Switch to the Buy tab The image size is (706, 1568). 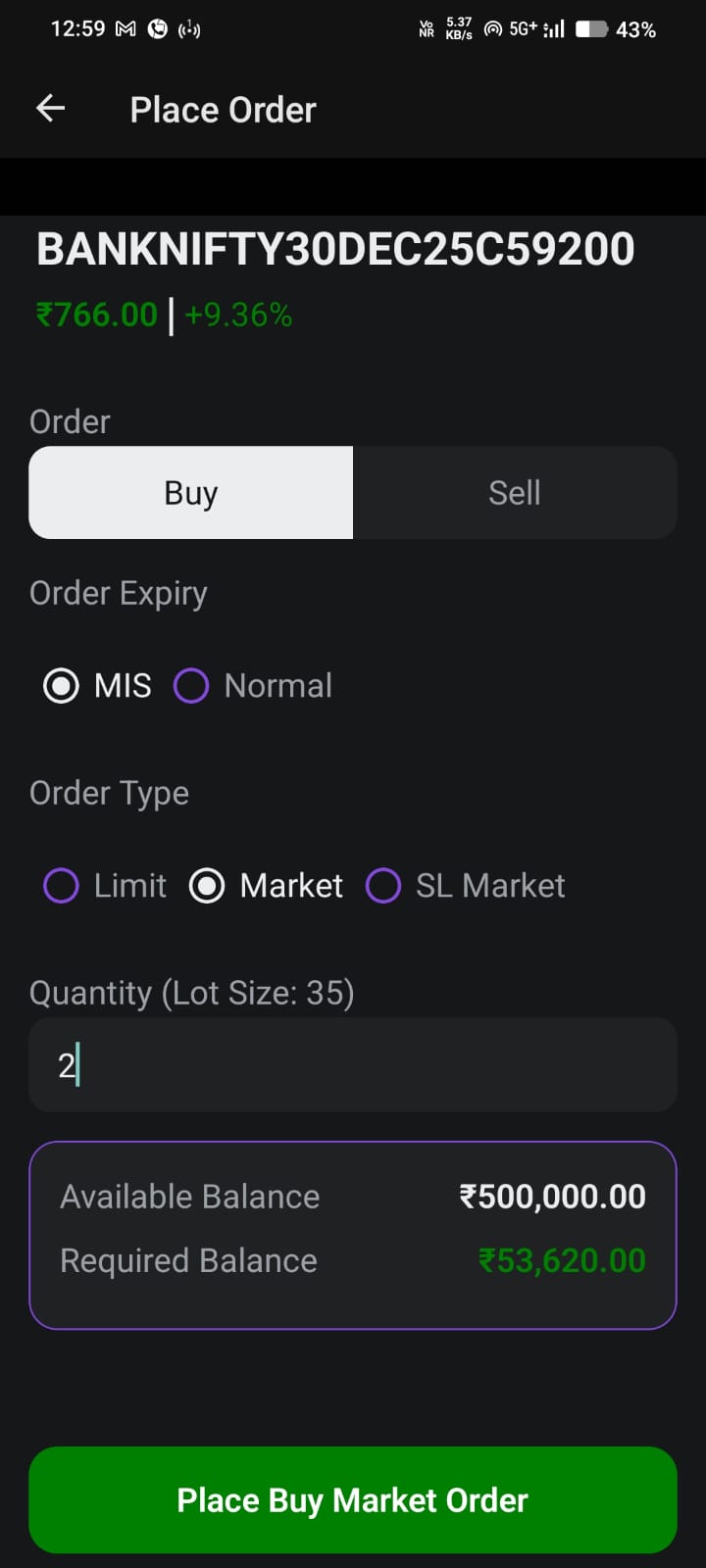coord(191,493)
